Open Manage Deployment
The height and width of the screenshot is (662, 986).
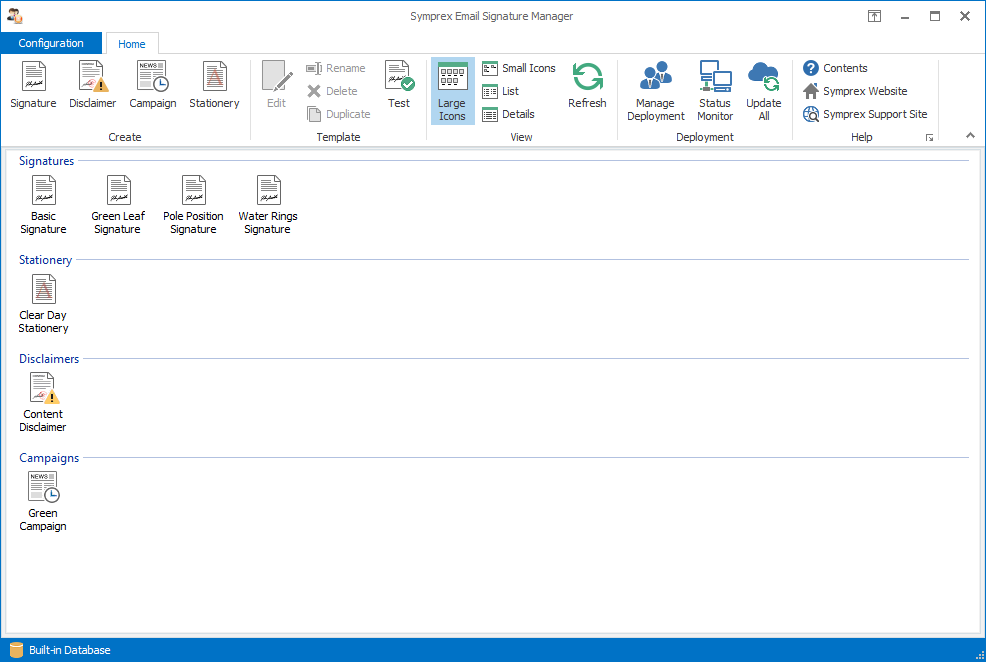(656, 91)
